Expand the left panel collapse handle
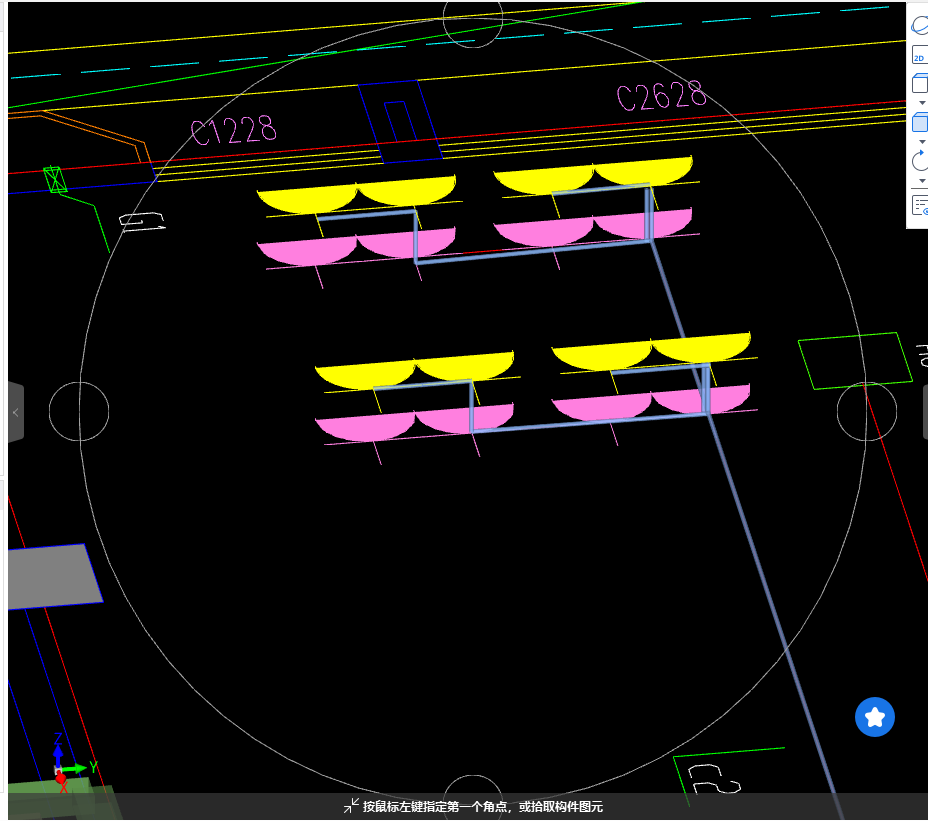The image size is (928, 821). [x=16, y=412]
